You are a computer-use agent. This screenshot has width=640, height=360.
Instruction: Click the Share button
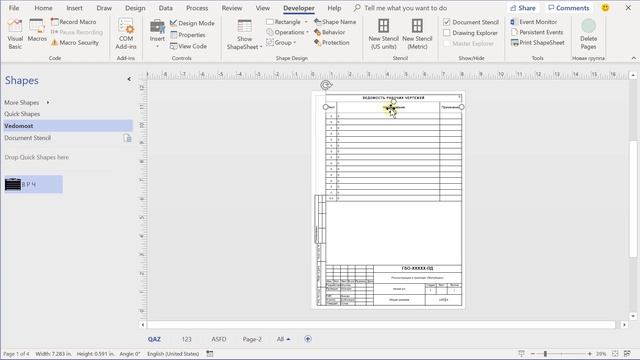pos(522,8)
